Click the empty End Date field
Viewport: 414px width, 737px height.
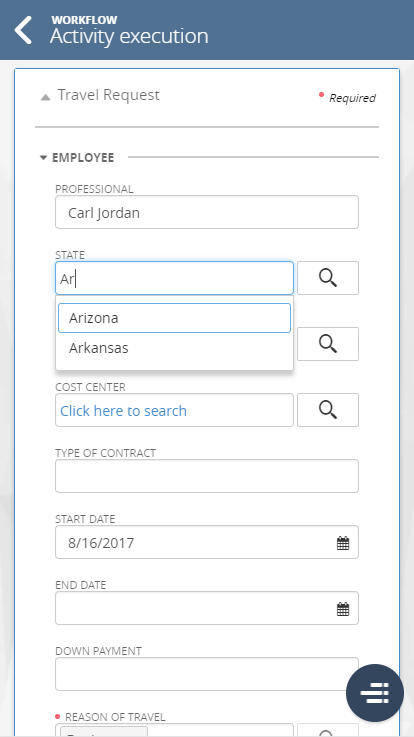click(207, 608)
